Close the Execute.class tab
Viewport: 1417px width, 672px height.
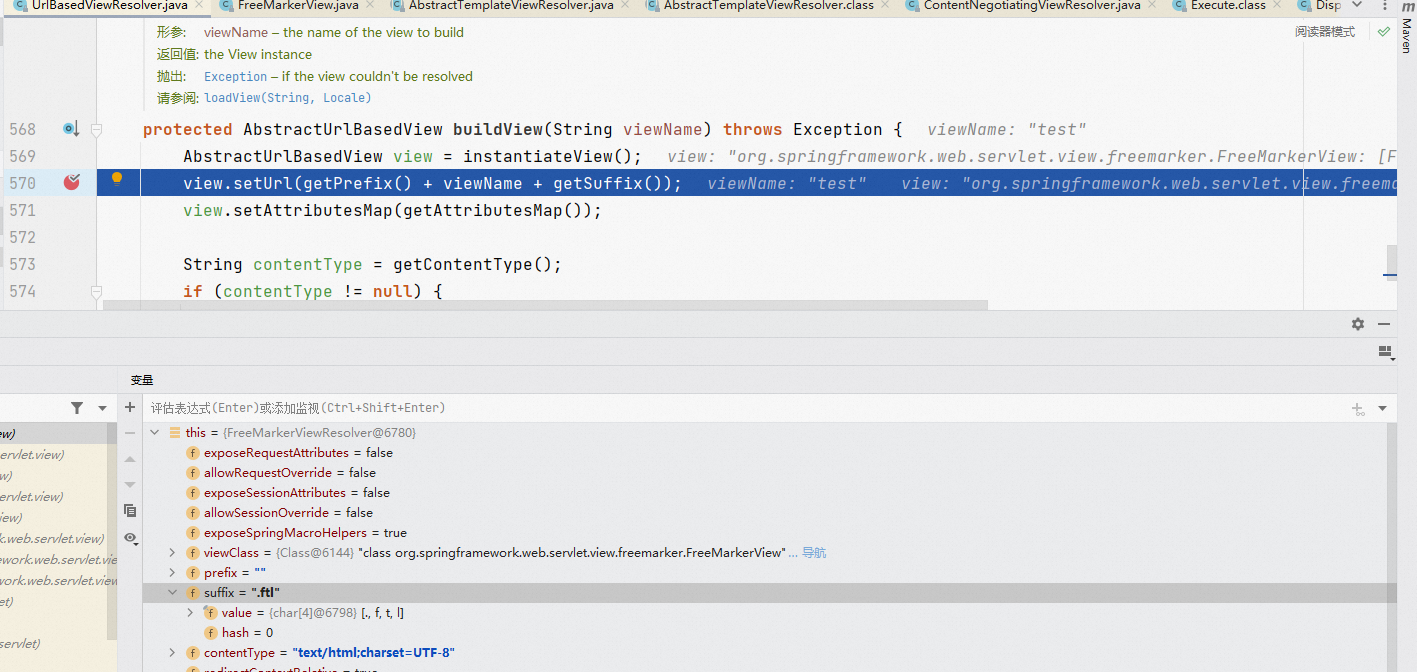pyautogui.click(x=1276, y=6)
